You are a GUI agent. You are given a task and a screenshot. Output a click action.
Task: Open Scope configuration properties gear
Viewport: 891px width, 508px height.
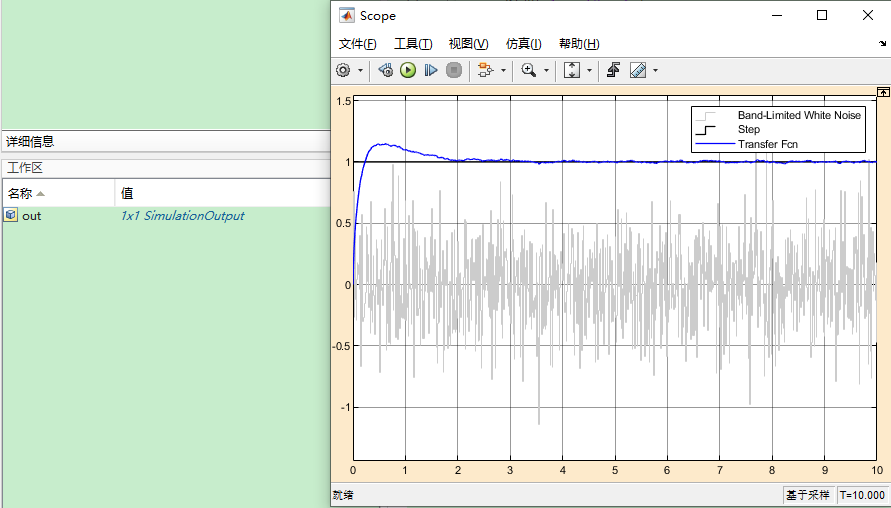[x=343, y=70]
